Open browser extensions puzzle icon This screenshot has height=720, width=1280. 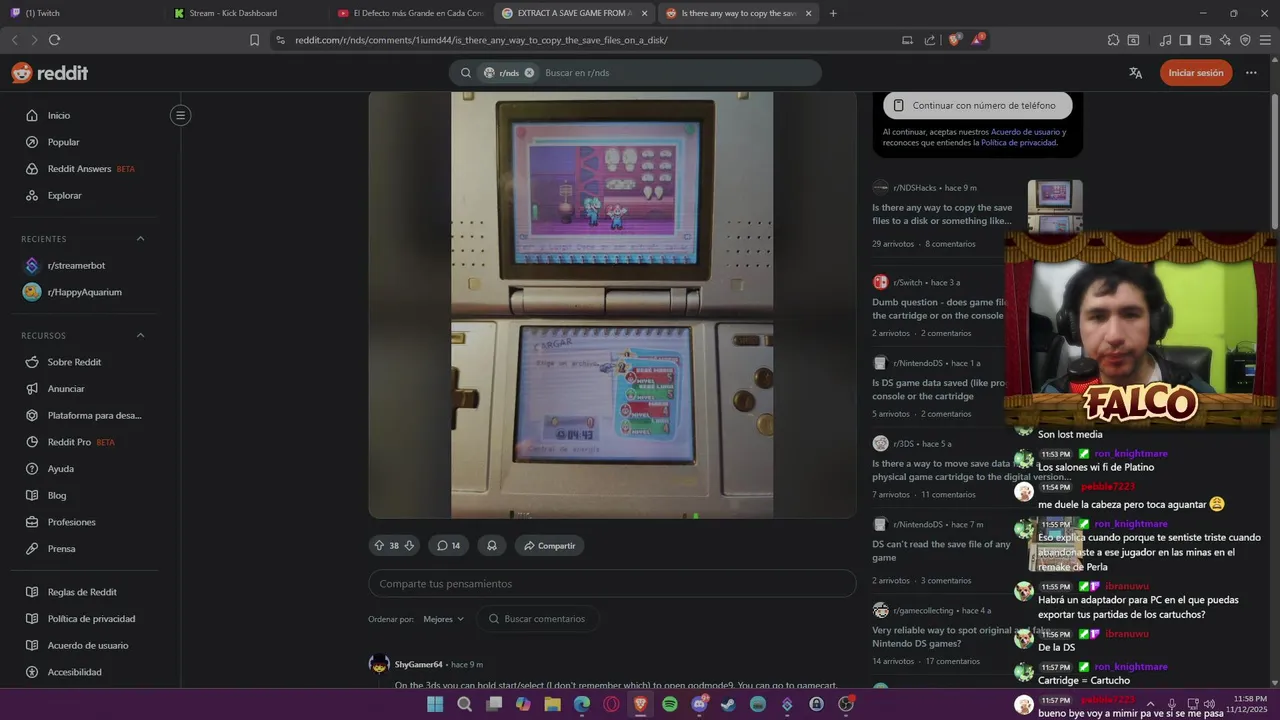point(1113,40)
